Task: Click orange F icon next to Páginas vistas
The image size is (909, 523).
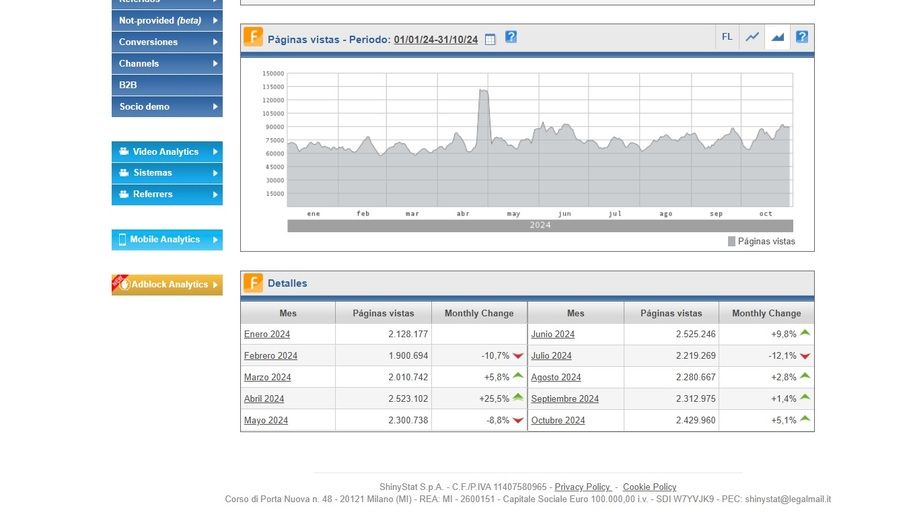Action: pyautogui.click(x=253, y=38)
